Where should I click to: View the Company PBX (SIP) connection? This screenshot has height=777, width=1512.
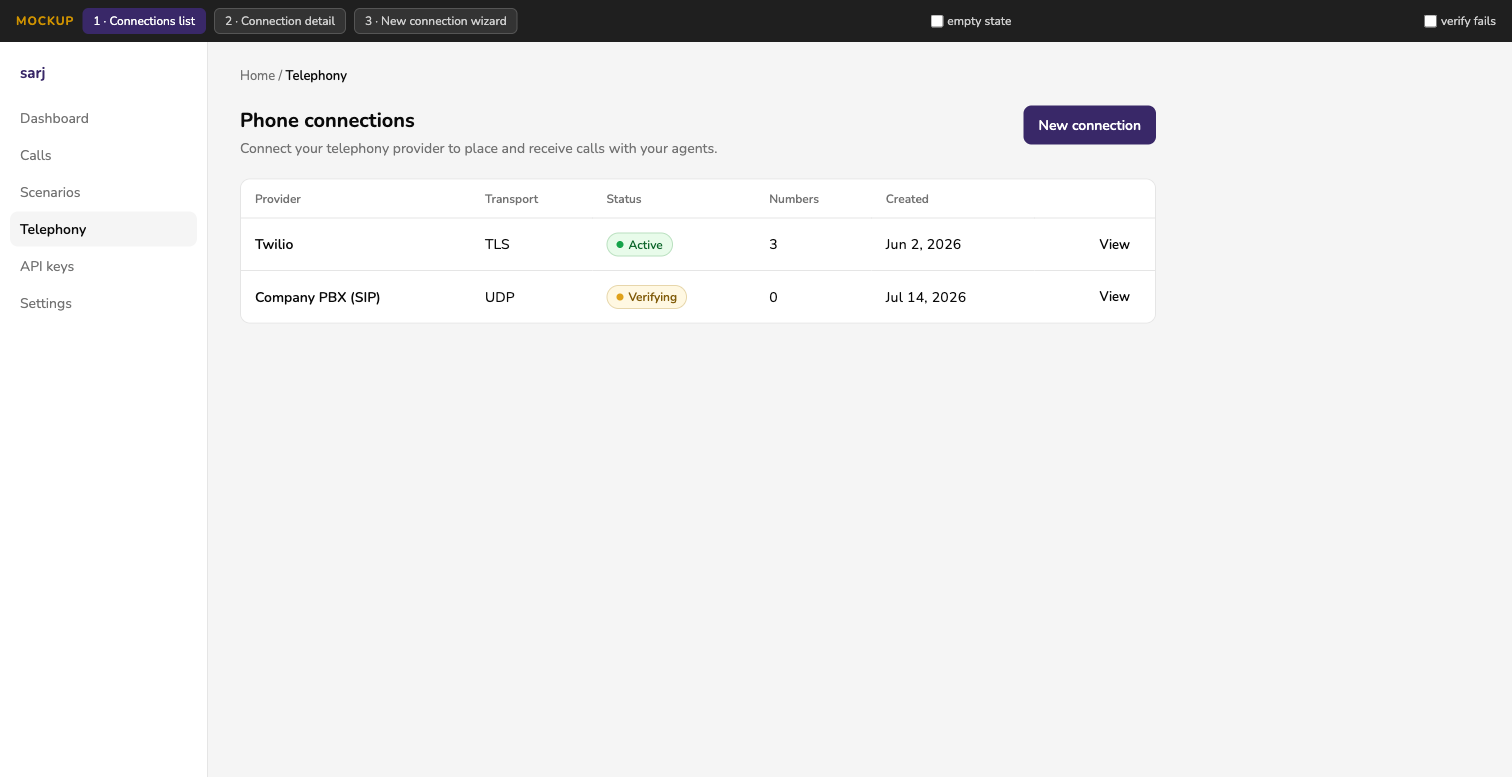click(x=1114, y=296)
